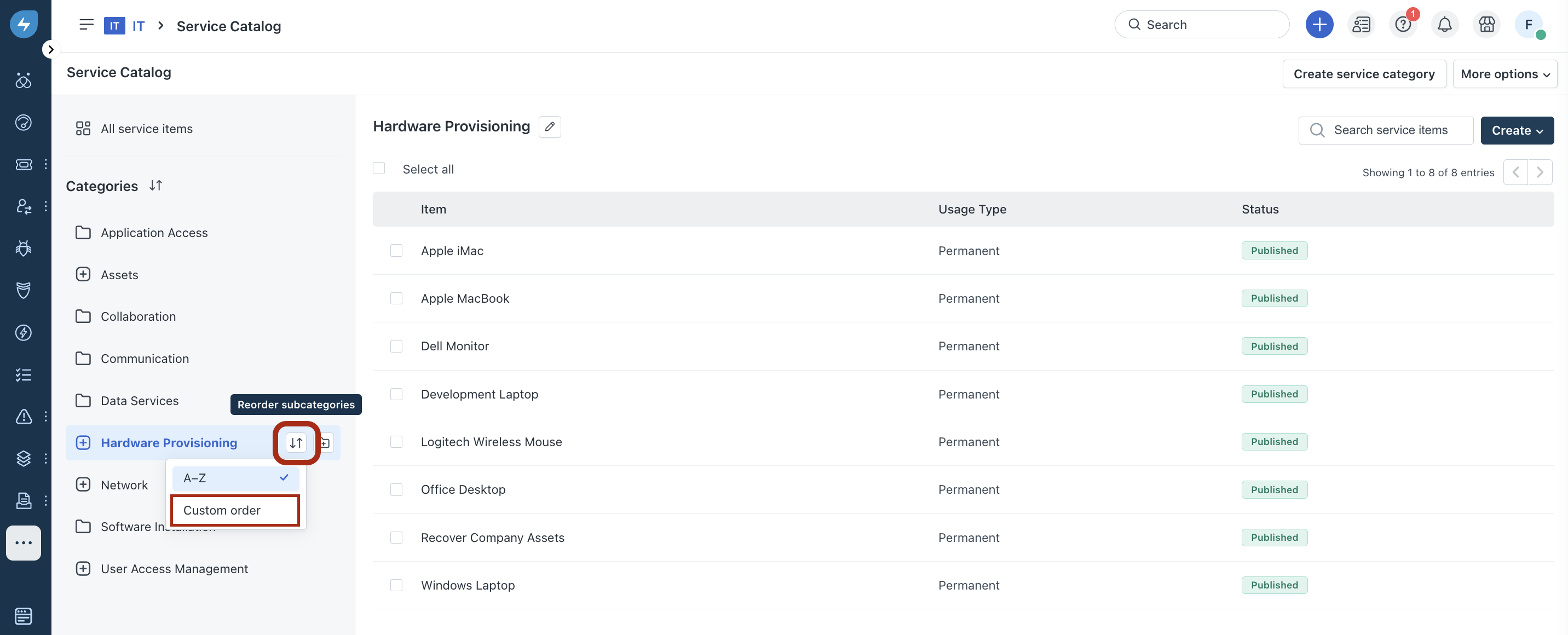The width and height of the screenshot is (1568, 635).
Task: Open the notifications bell icon
Action: [1444, 24]
